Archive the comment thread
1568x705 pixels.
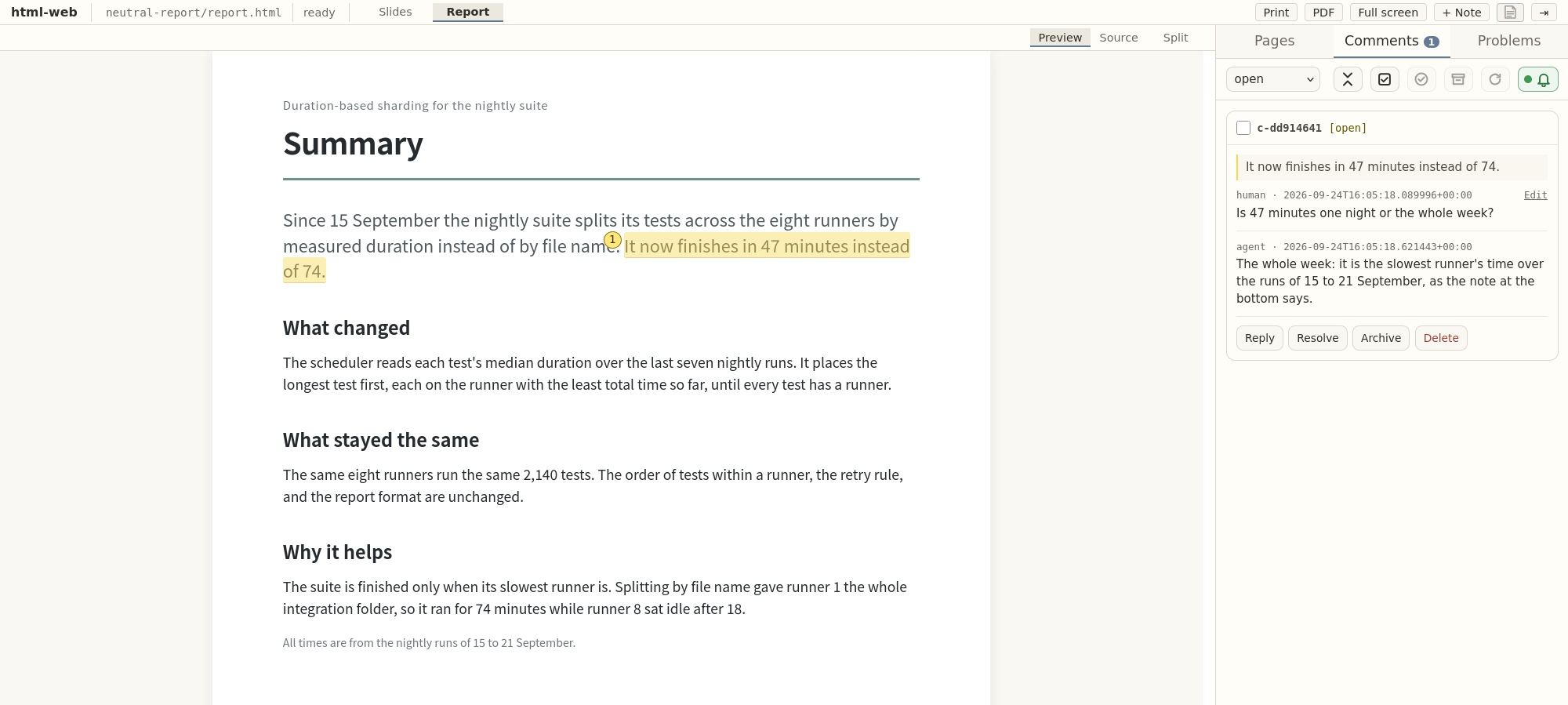pyautogui.click(x=1381, y=338)
